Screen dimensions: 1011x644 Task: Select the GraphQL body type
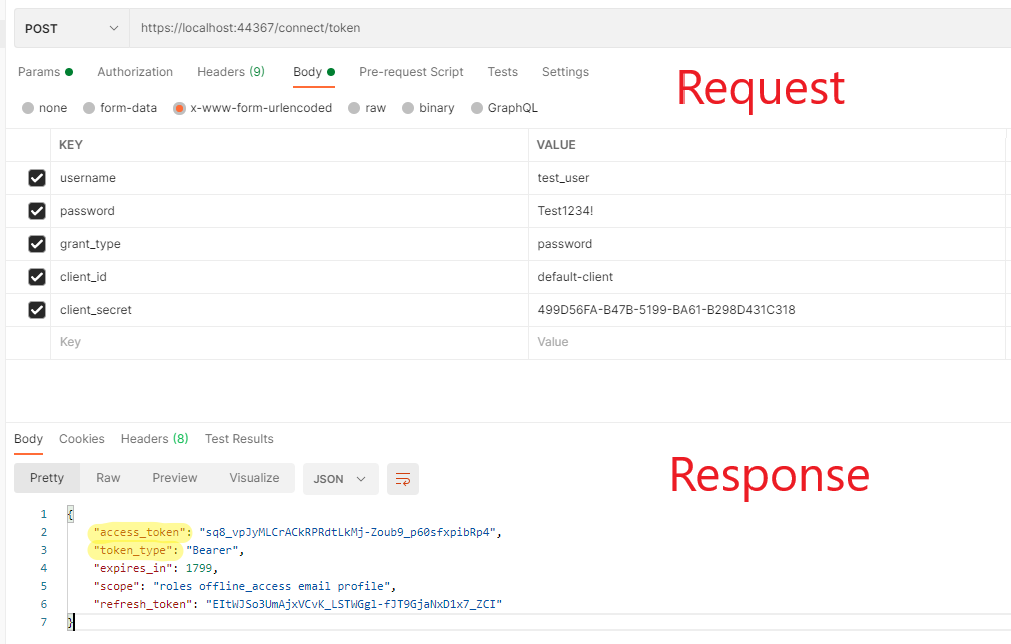coord(477,108)
